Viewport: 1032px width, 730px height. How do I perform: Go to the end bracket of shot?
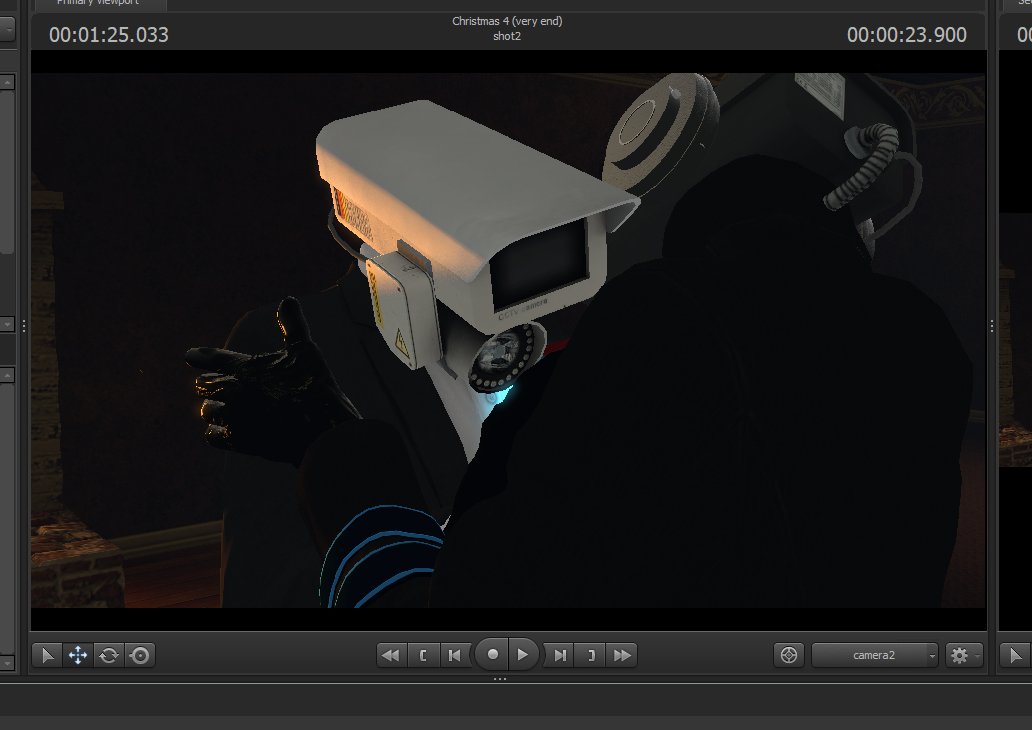coord(591,655)
